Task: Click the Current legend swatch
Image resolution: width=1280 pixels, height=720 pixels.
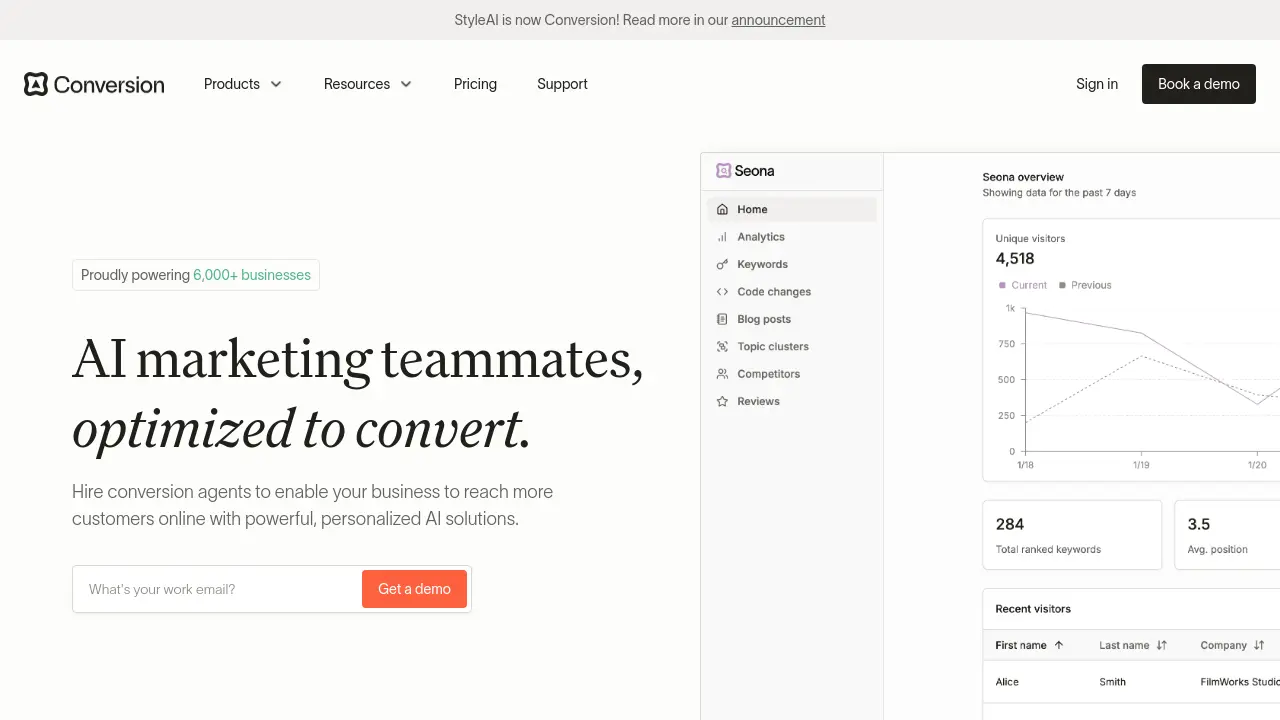Action: pos(1002,285)
